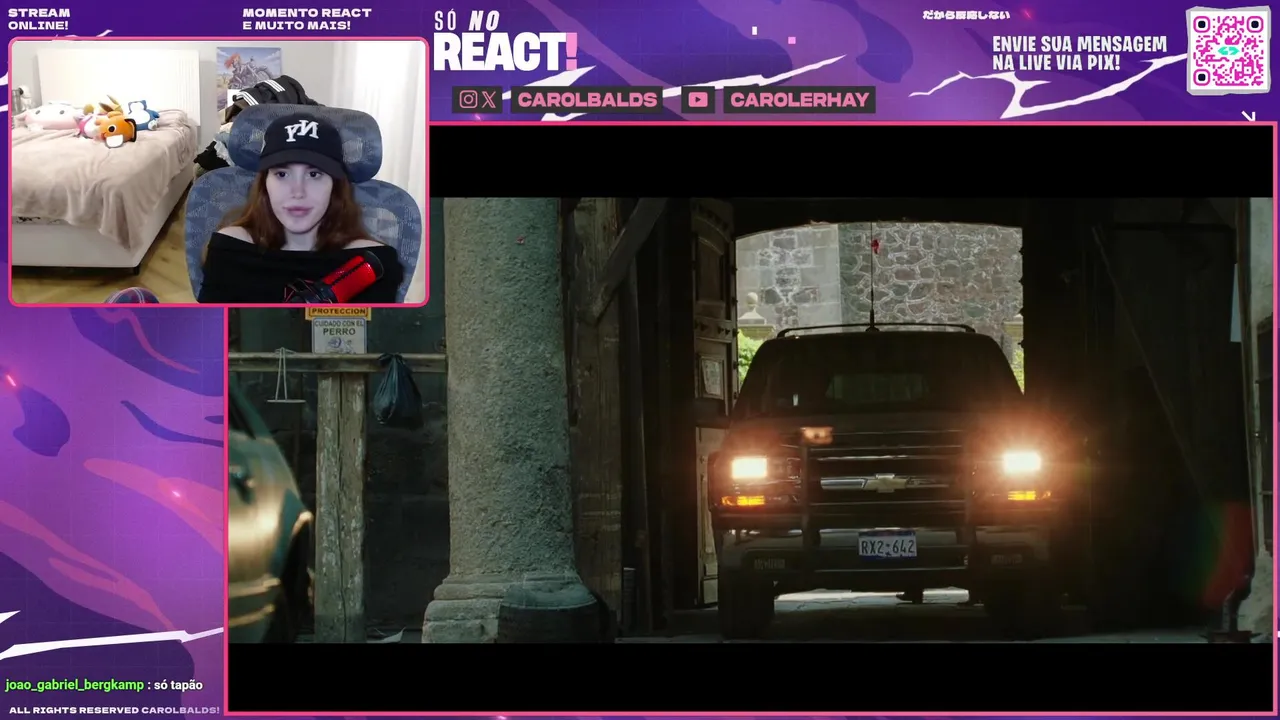This screenshot has width=1280, height=720.
Task: Click the Instagram icon beside CAROLBALDS
Action: click(468, 99)
